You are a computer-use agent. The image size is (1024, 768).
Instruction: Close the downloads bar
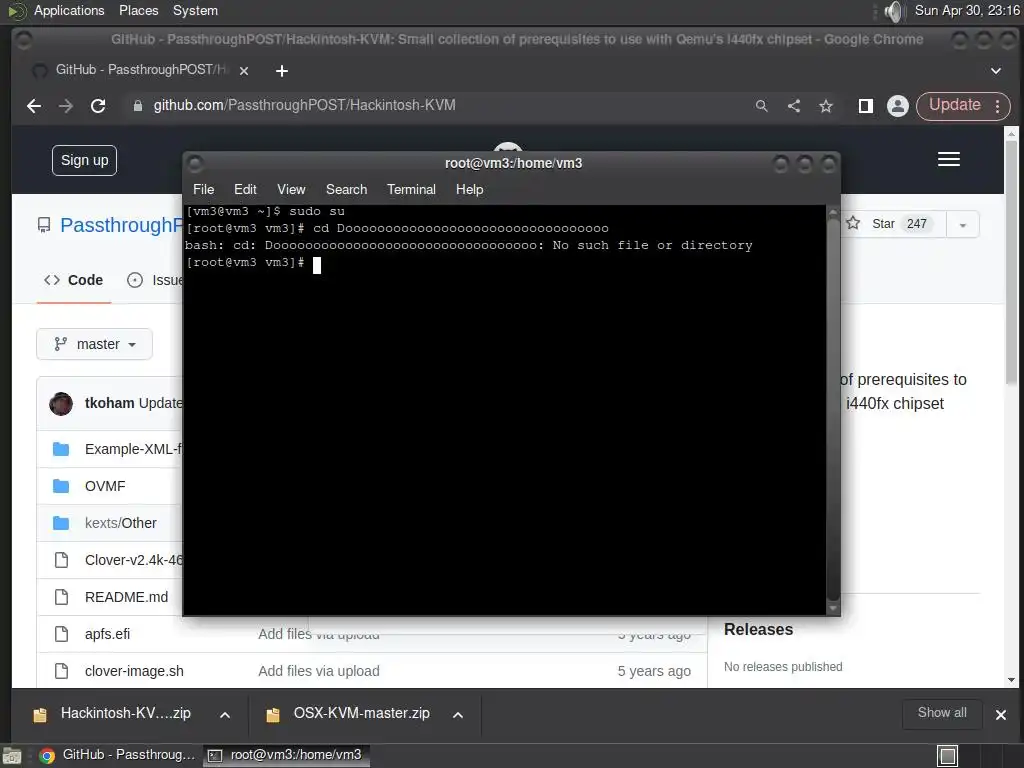(1000, 715)
